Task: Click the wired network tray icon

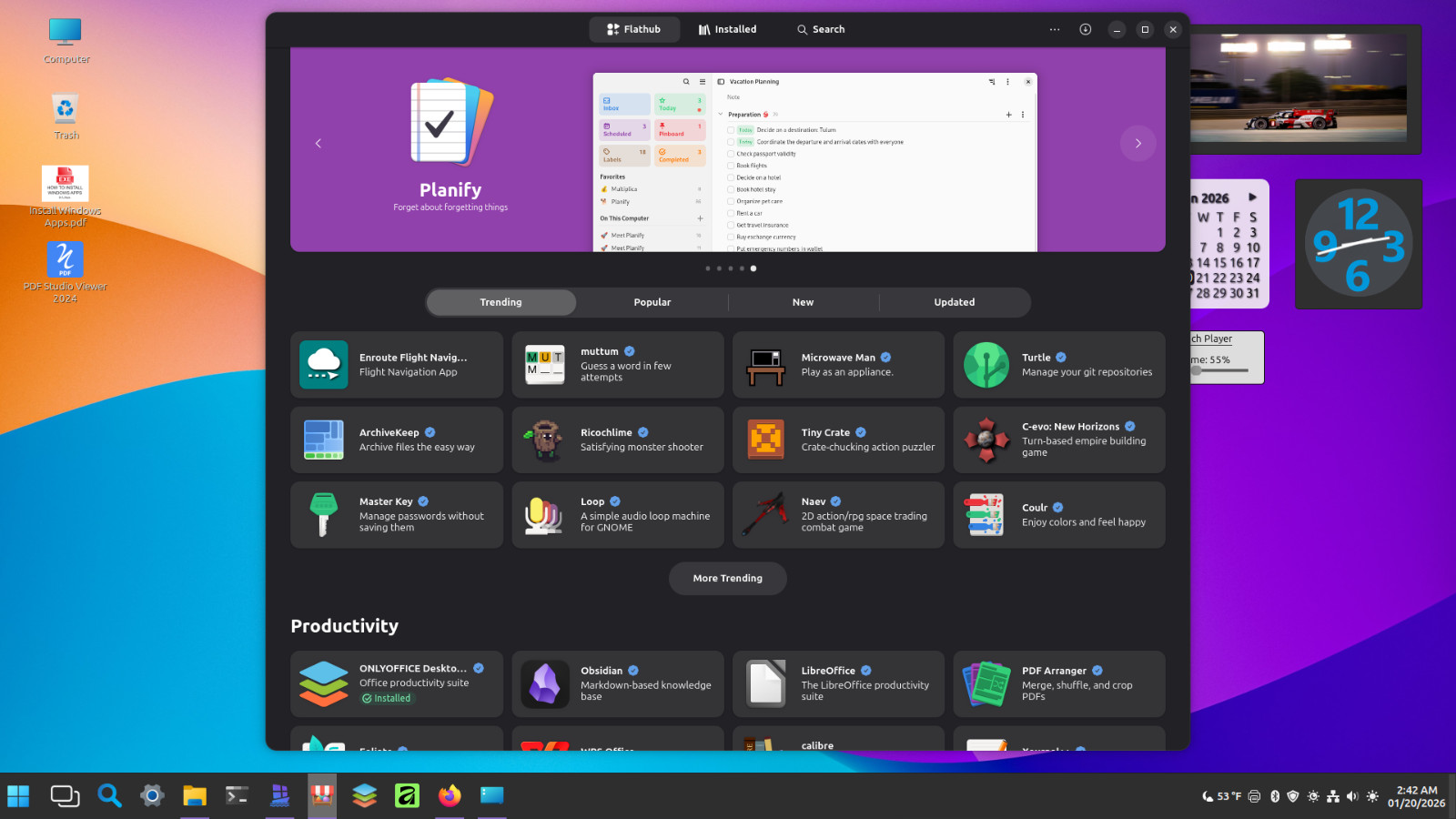Action: [1333, 796]
